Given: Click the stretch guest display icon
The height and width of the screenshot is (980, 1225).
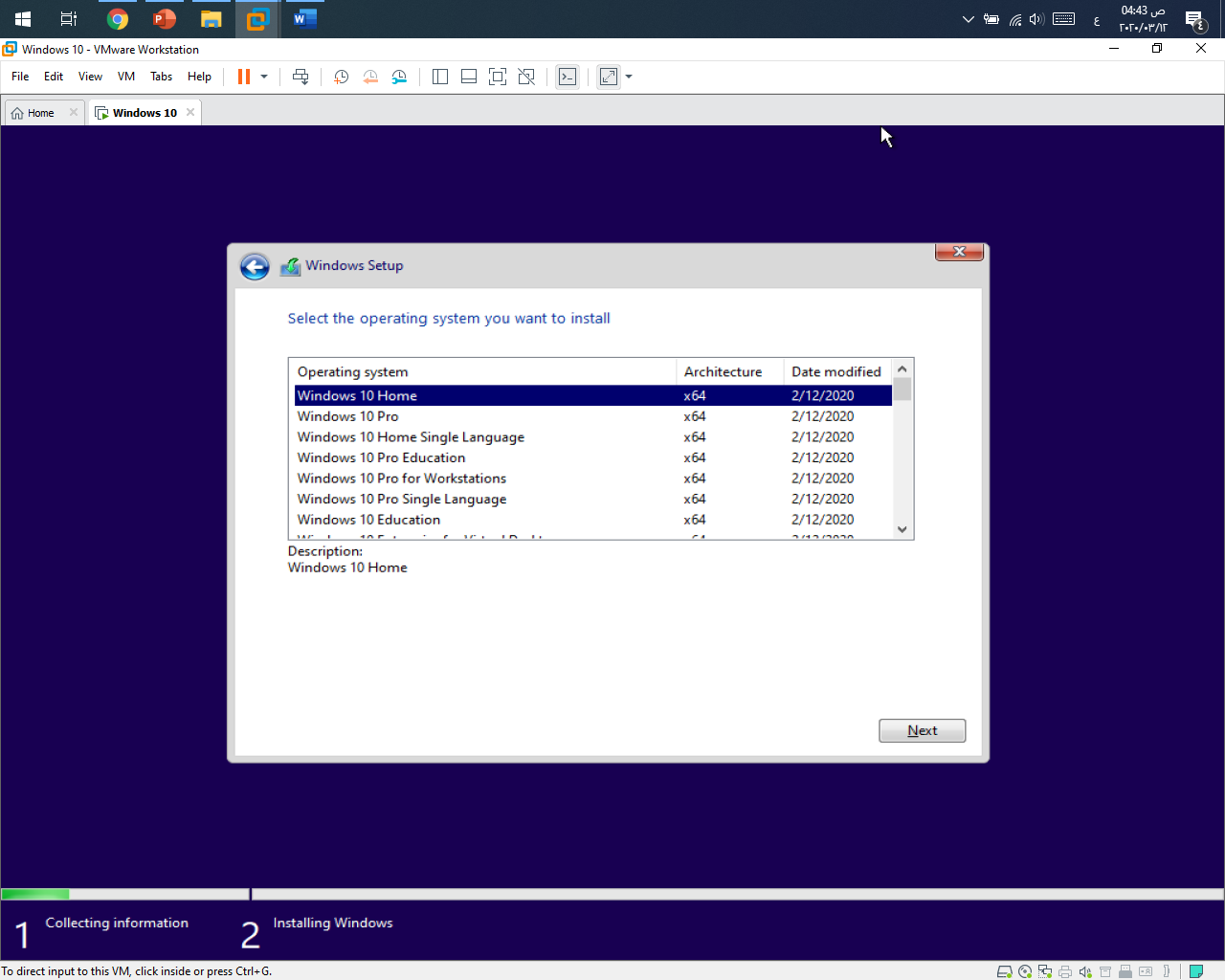Looking at the screenshot, I should coord(609,77).
